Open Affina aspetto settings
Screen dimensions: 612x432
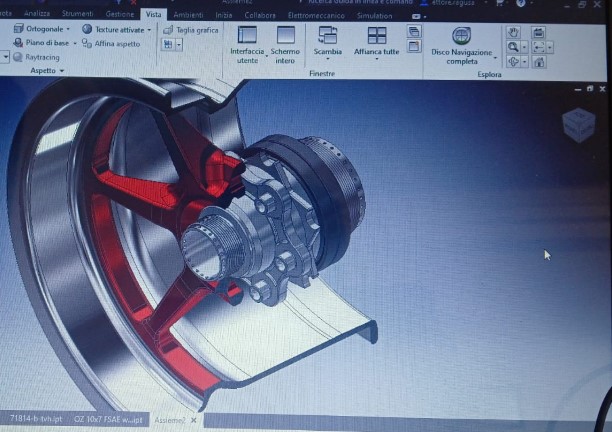(x=111, y=44)
